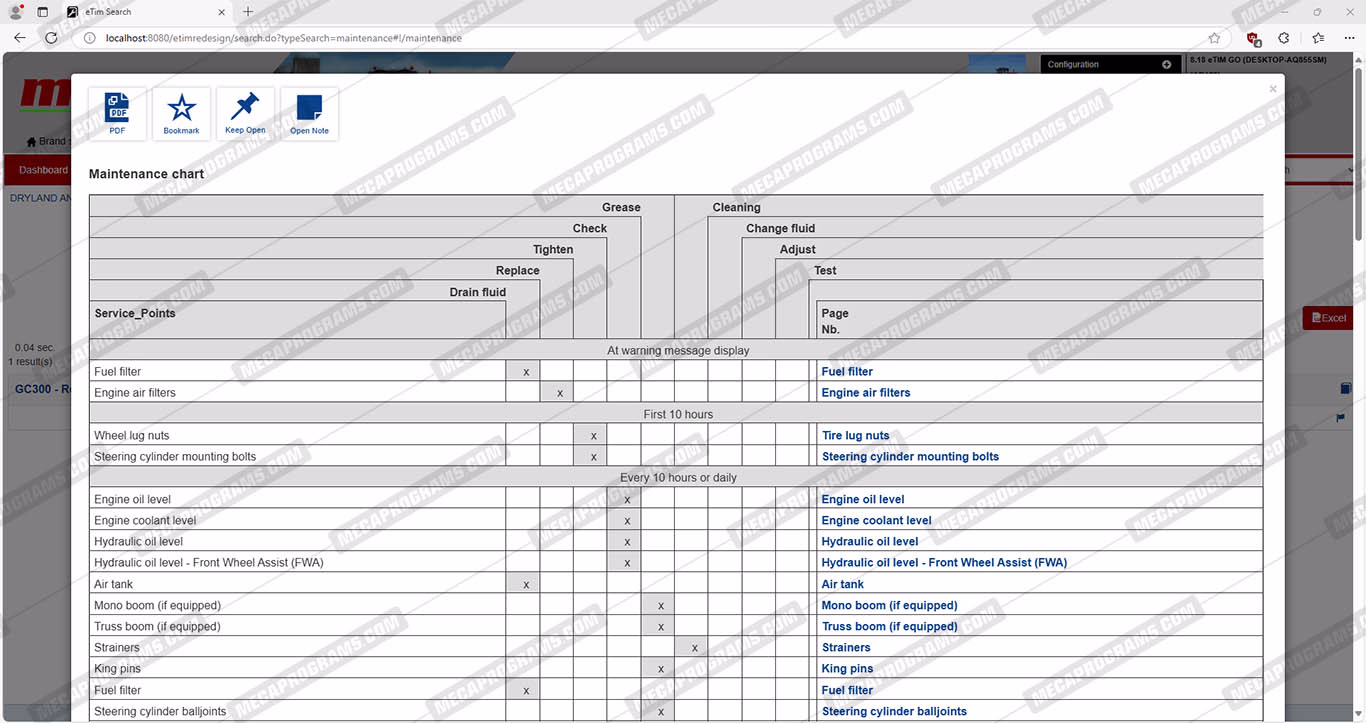View site information icon in address bar
The width and height of the screenshot is (1366, 723).
click(89, 38)
